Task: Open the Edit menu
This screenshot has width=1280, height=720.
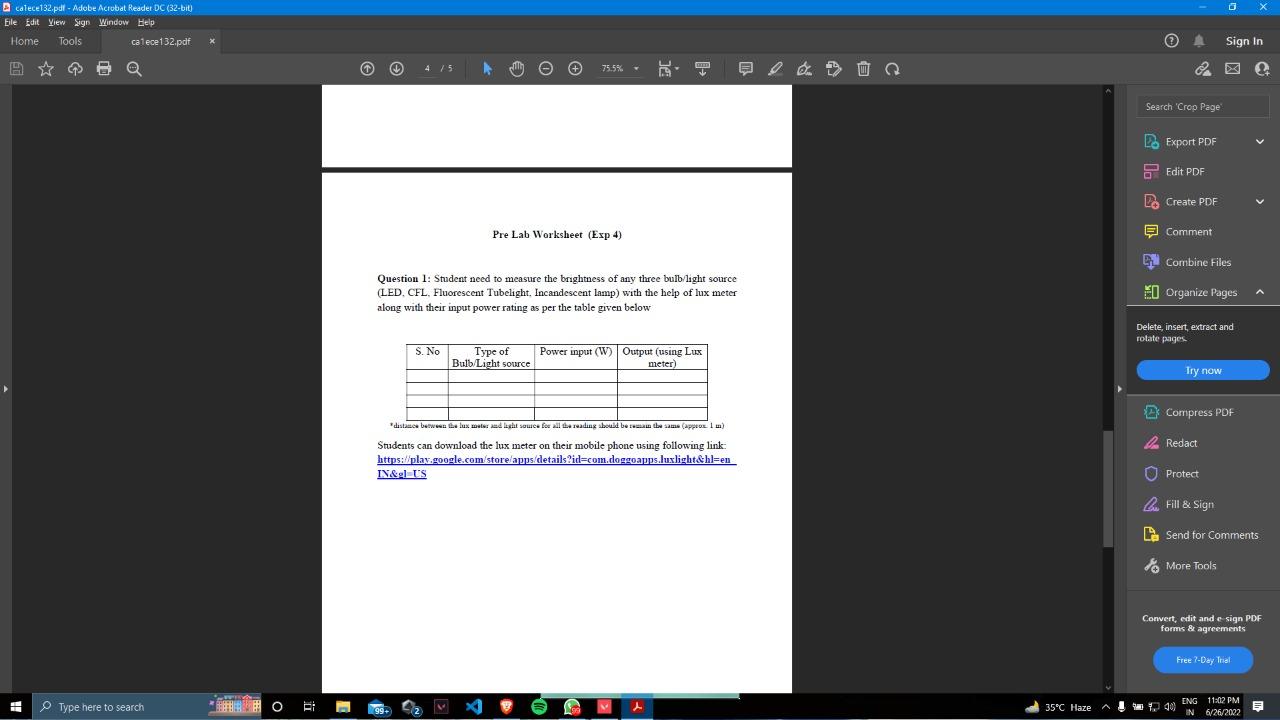Action: [x=33, y=22]
